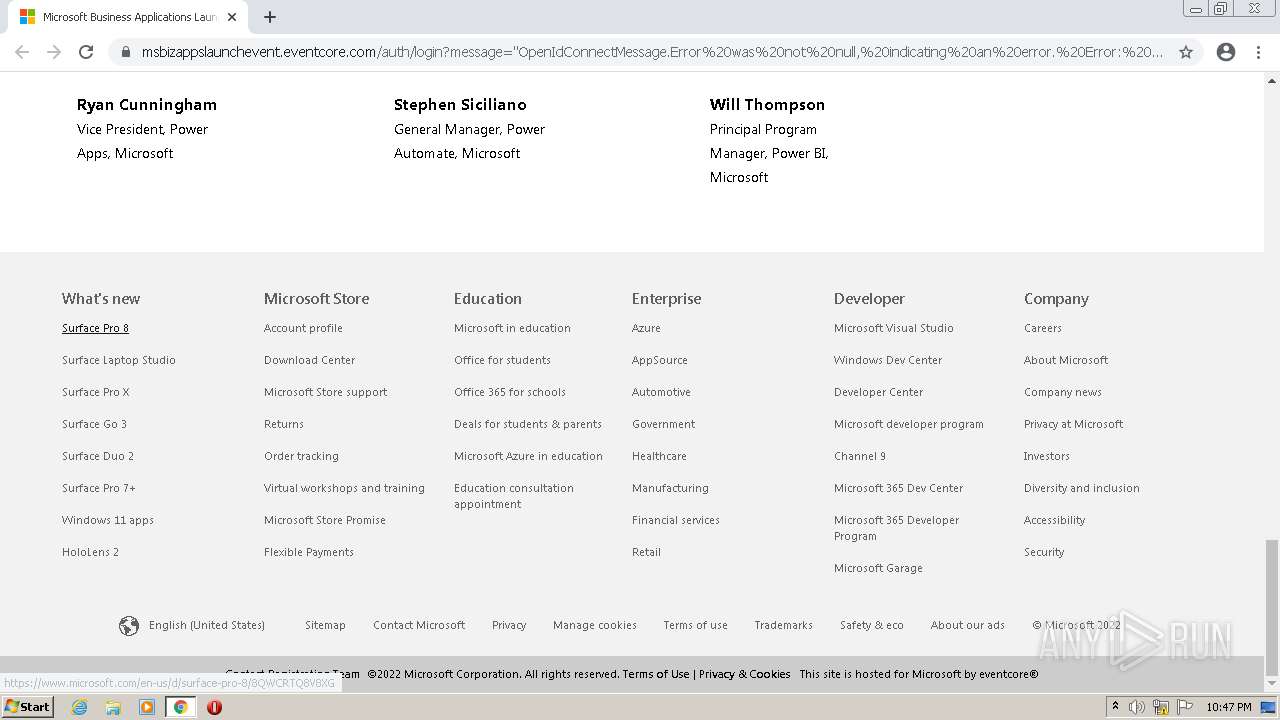1280x720 pixels.
Task: Open AppSource link
Action: (660, 360)
